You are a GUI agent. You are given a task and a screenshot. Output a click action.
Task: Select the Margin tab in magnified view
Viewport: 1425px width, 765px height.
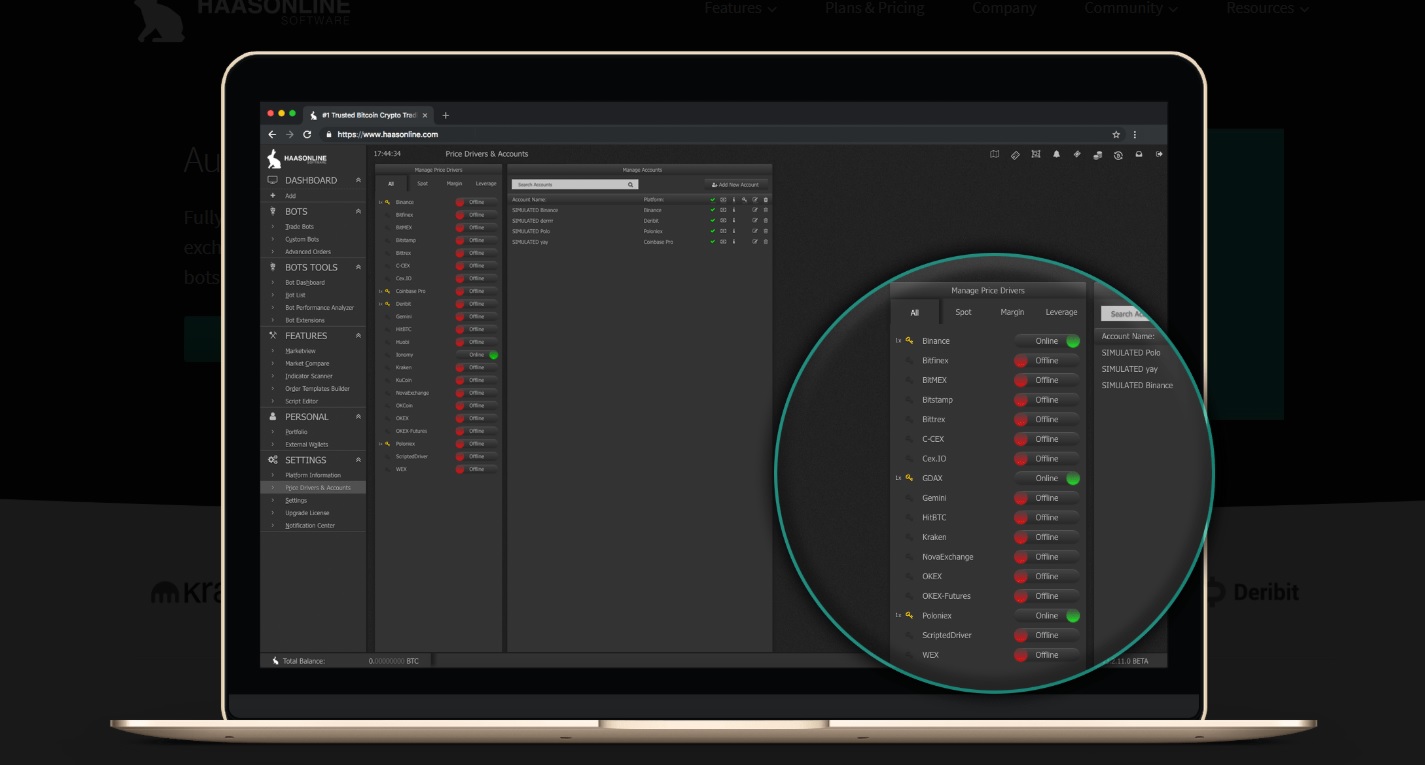[x=1012, y=312]
